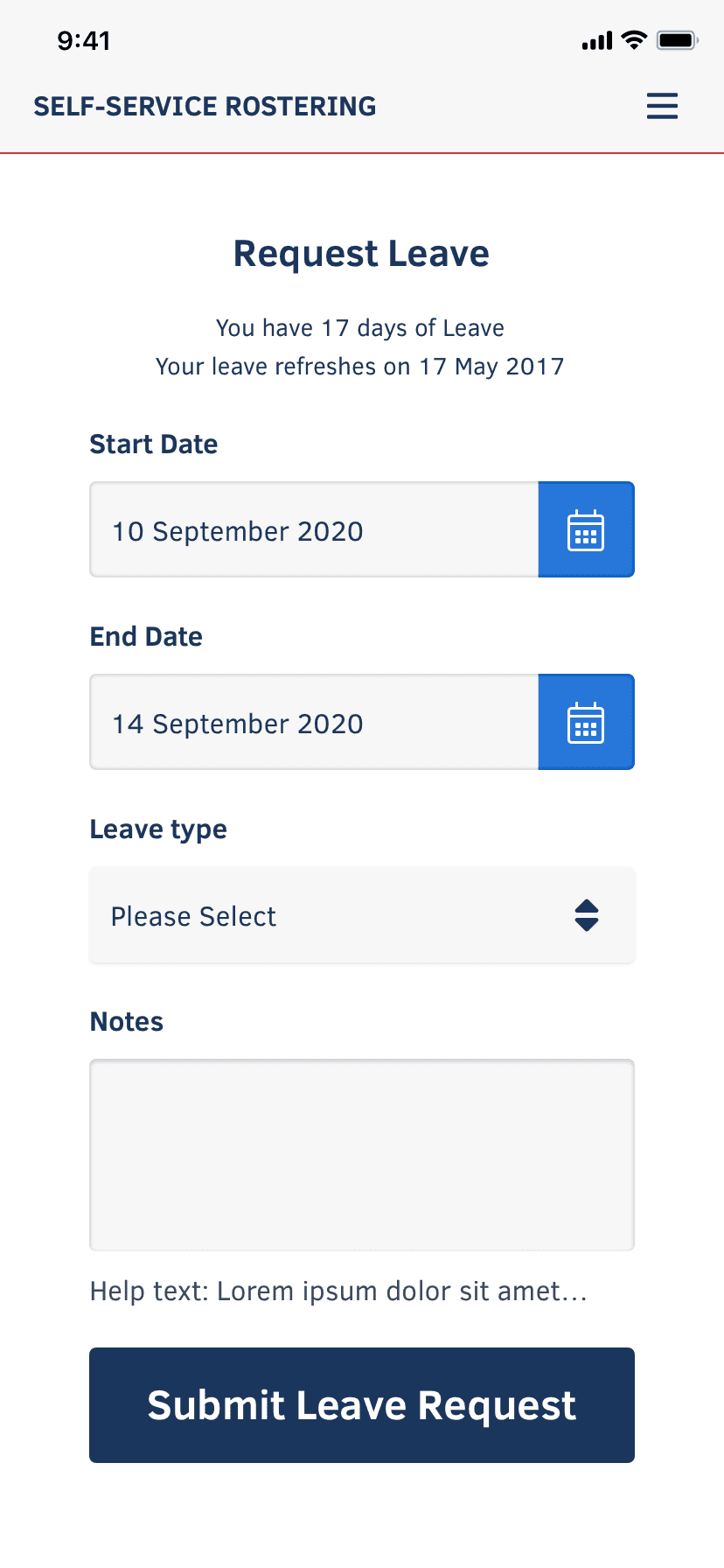Click the End Date label

tap(146, 637)
